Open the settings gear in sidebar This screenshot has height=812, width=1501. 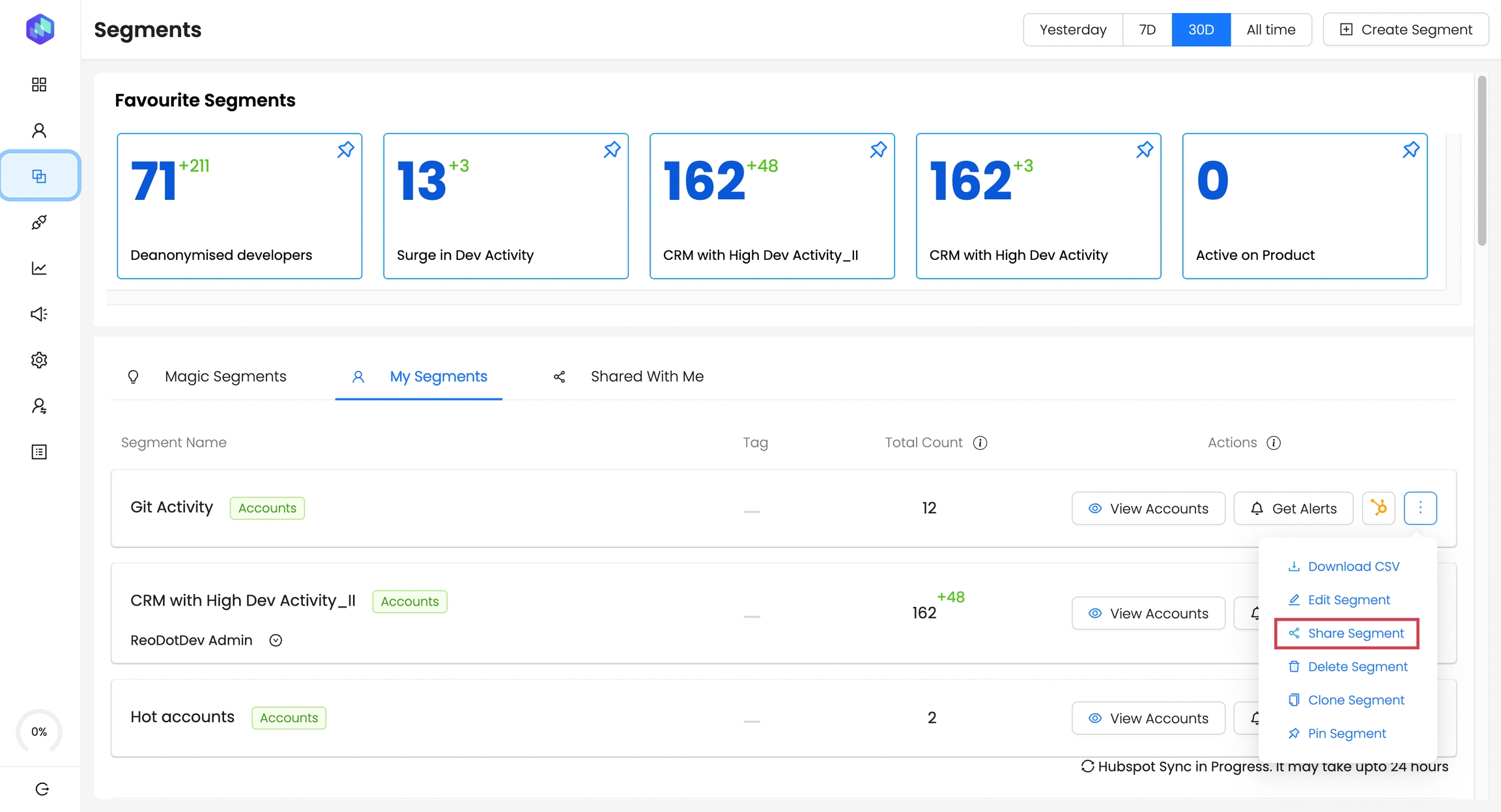[x=39, y=360]
